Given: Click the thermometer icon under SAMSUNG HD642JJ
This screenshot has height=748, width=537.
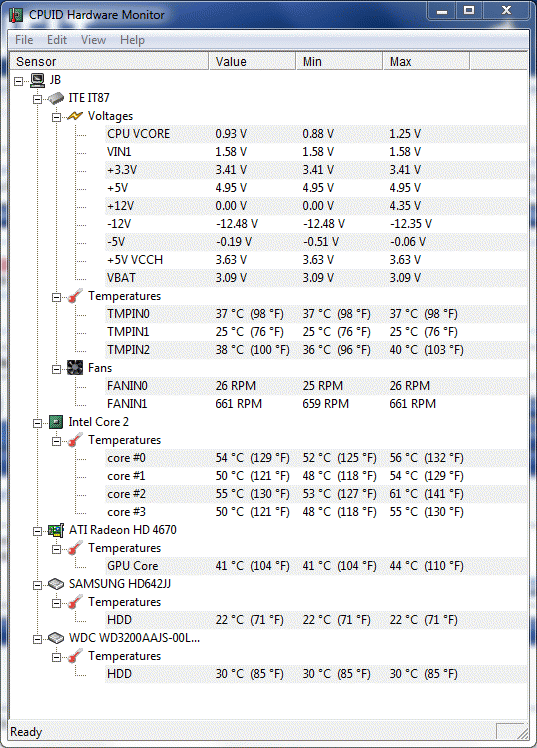Looking at the screenshot, I should [x=75, y=602].
